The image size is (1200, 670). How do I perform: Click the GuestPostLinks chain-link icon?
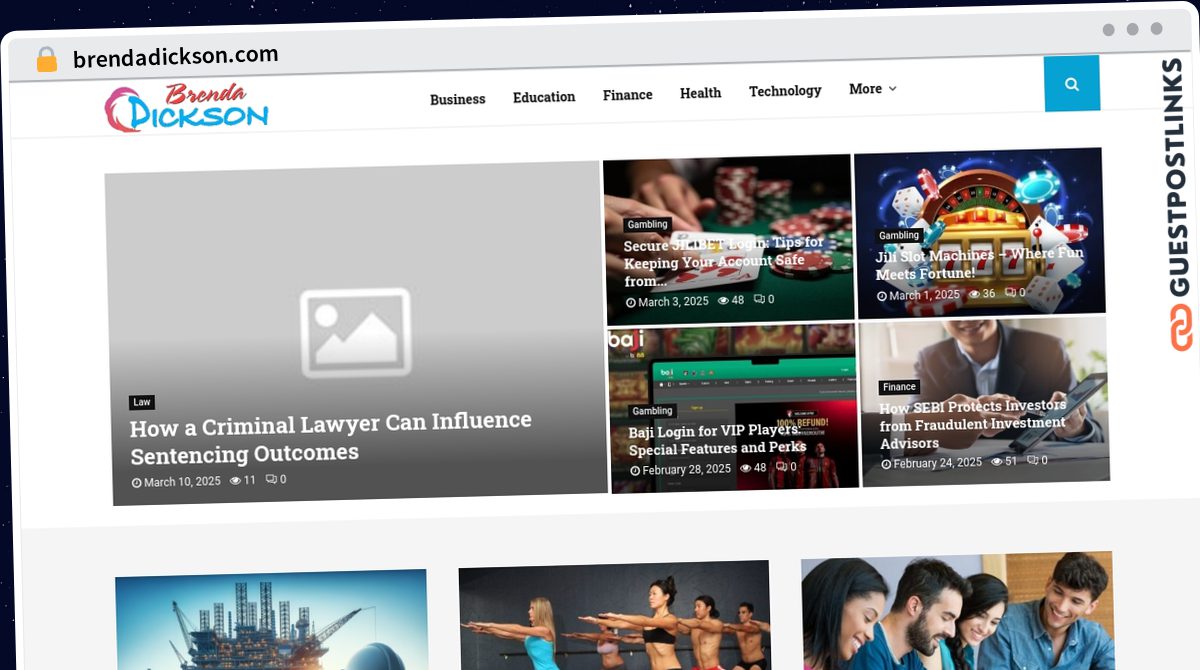coord(1182,328)
